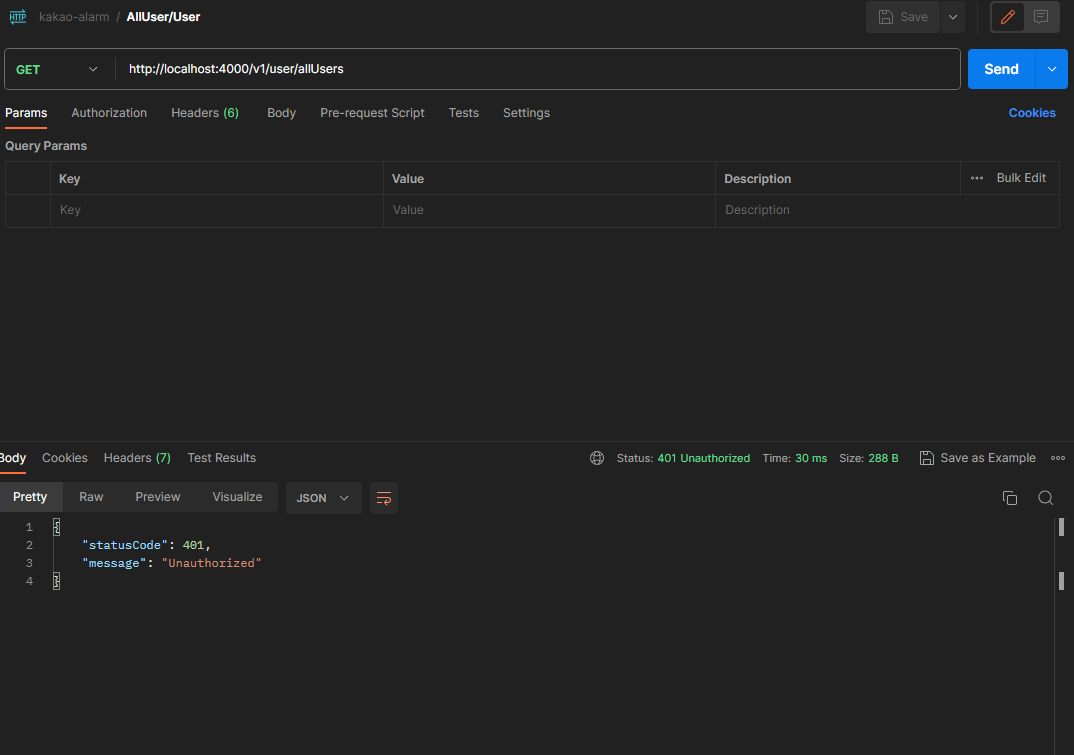Click the request URL input field
Viewport: 1074px width, 755px height.
click(x=537, y=69)
